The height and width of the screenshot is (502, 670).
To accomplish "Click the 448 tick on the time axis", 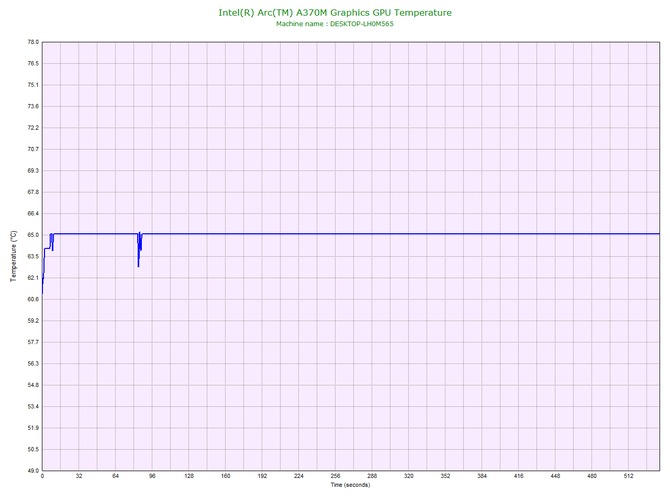I will (x=555, y=476).
